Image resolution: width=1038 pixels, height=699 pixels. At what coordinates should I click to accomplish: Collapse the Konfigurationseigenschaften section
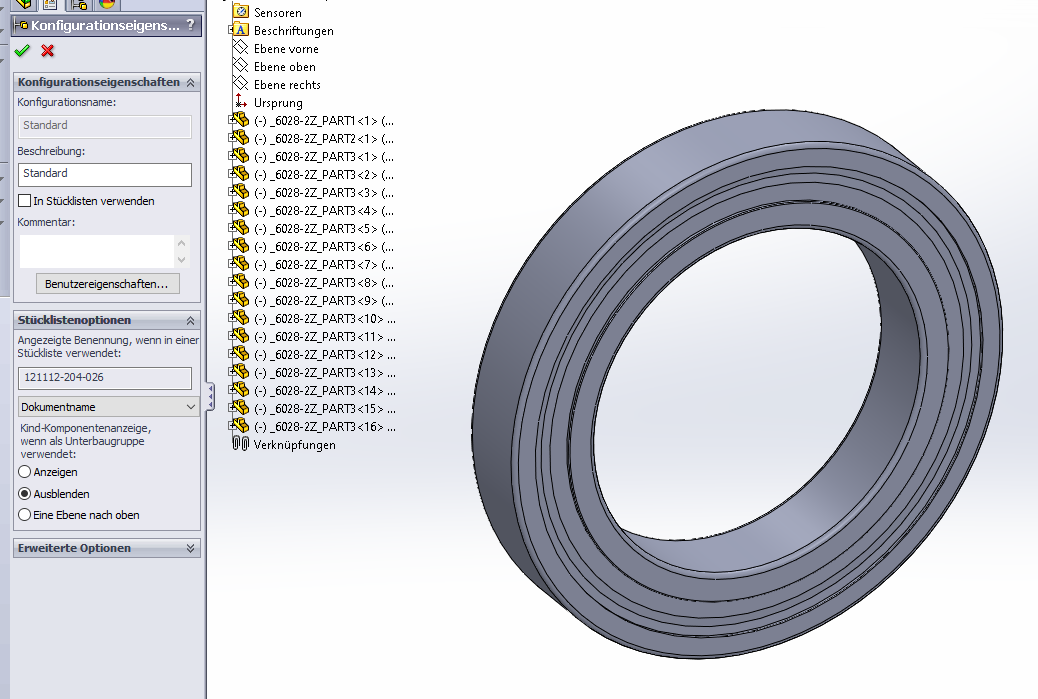click(191, 83)
